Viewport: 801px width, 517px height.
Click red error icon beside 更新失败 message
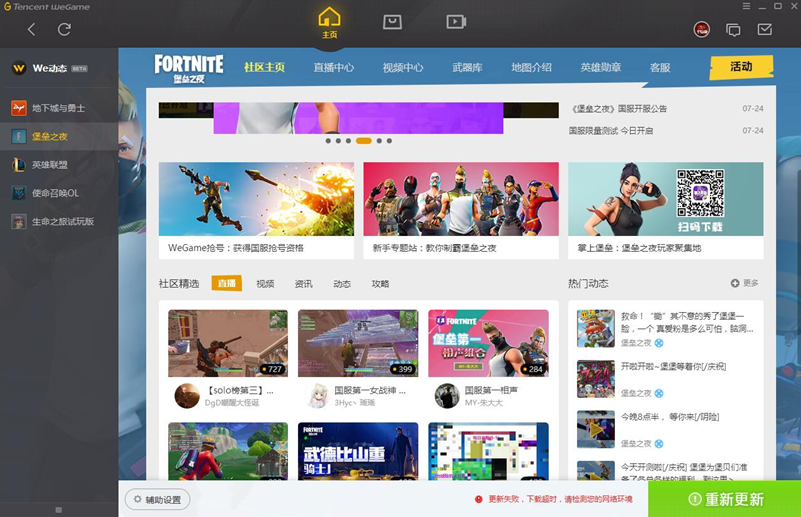point(479,499)
